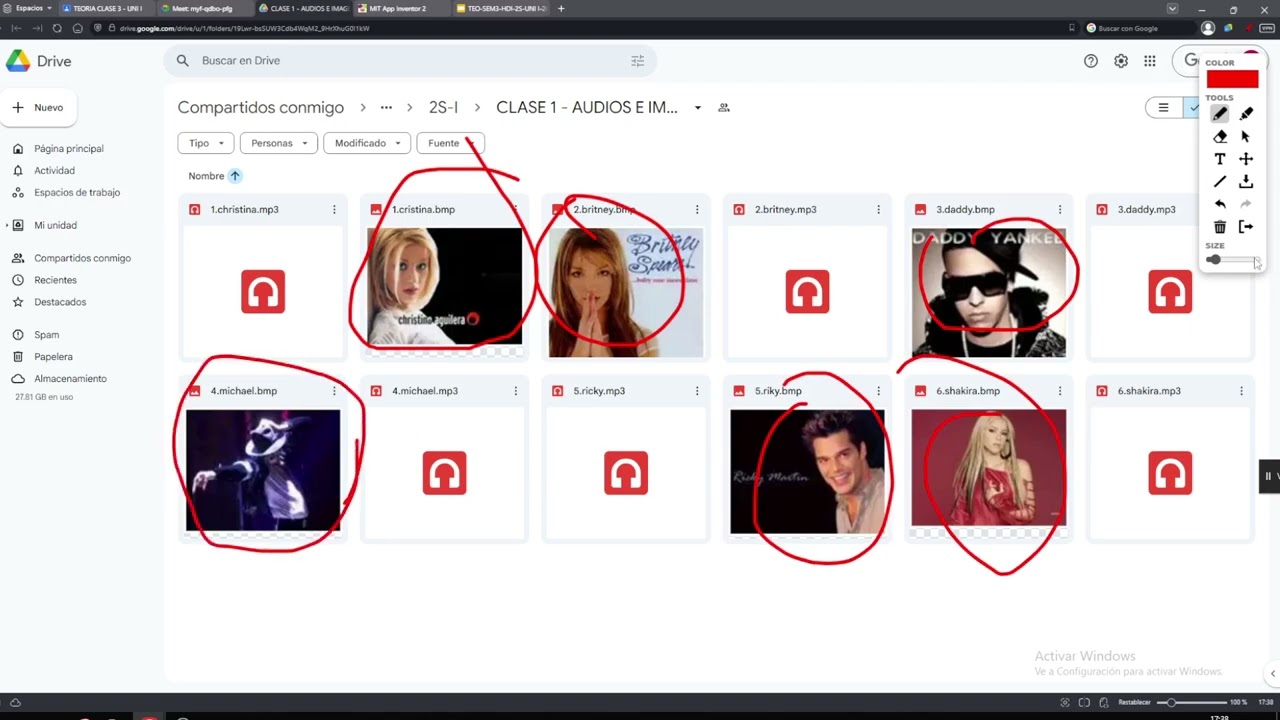The width and height of the screenshot is (1280, 720).
Task: Click the download annotation icon
Action: coord(1246,182)
